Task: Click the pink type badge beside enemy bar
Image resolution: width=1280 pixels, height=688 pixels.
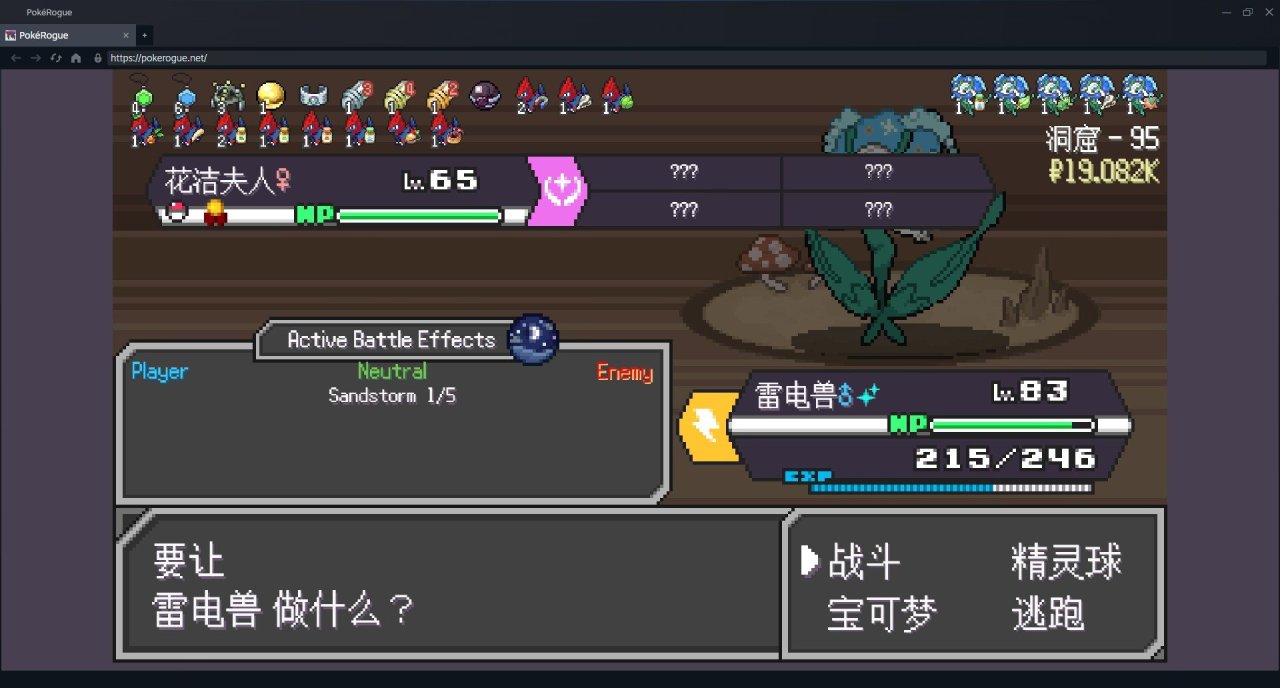Action: point(558,190)
